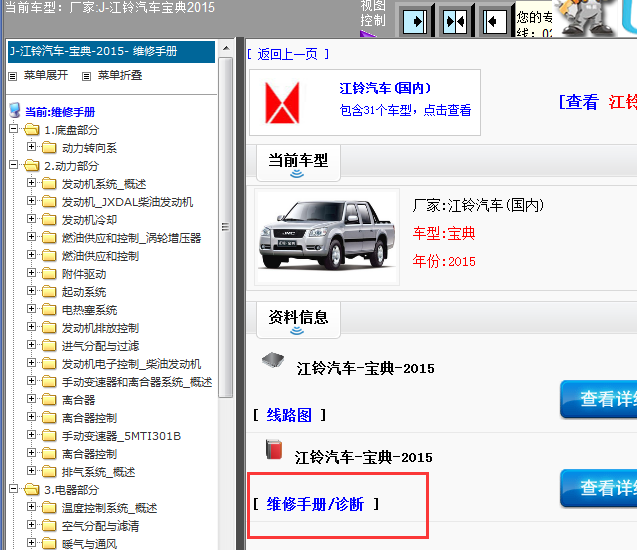Viewport: 637px width, 550px height.
Task: Select the 发动机电子控制_柴油发动机 tree item
Action: tap(131, 364)
